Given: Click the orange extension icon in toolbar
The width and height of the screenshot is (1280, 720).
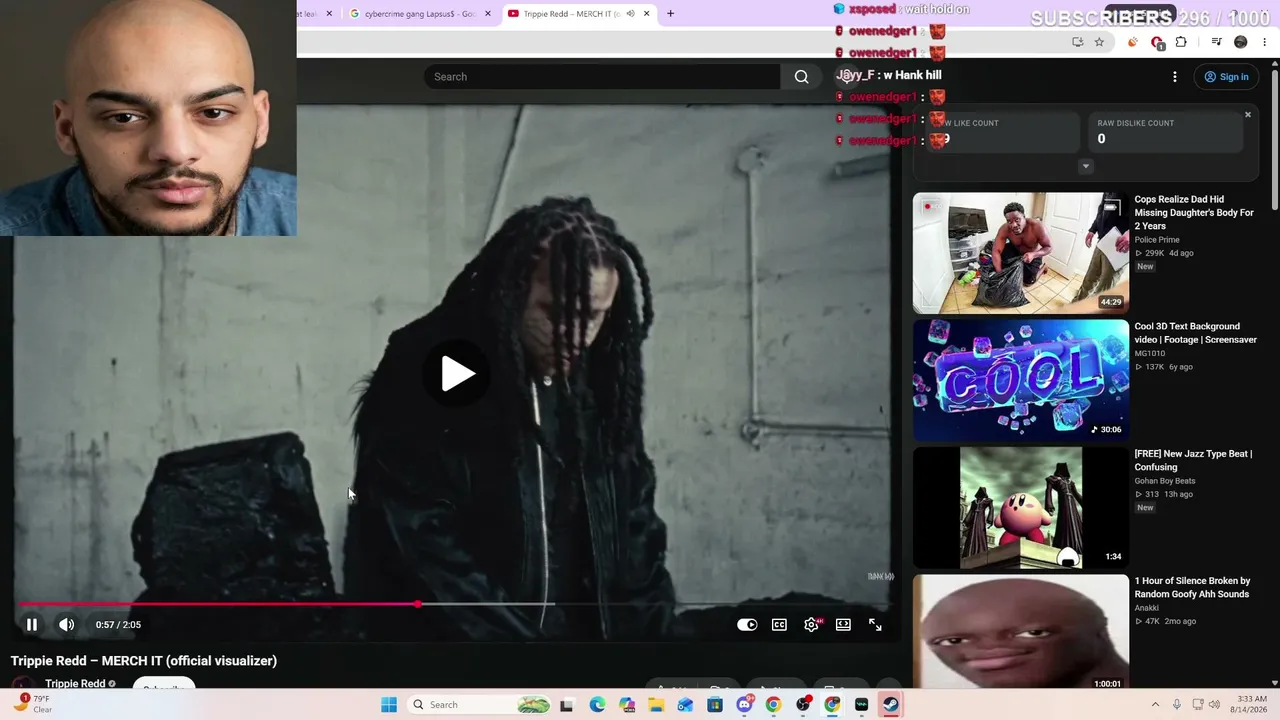Looking at the screenshot, I should tap(1133, 42).
